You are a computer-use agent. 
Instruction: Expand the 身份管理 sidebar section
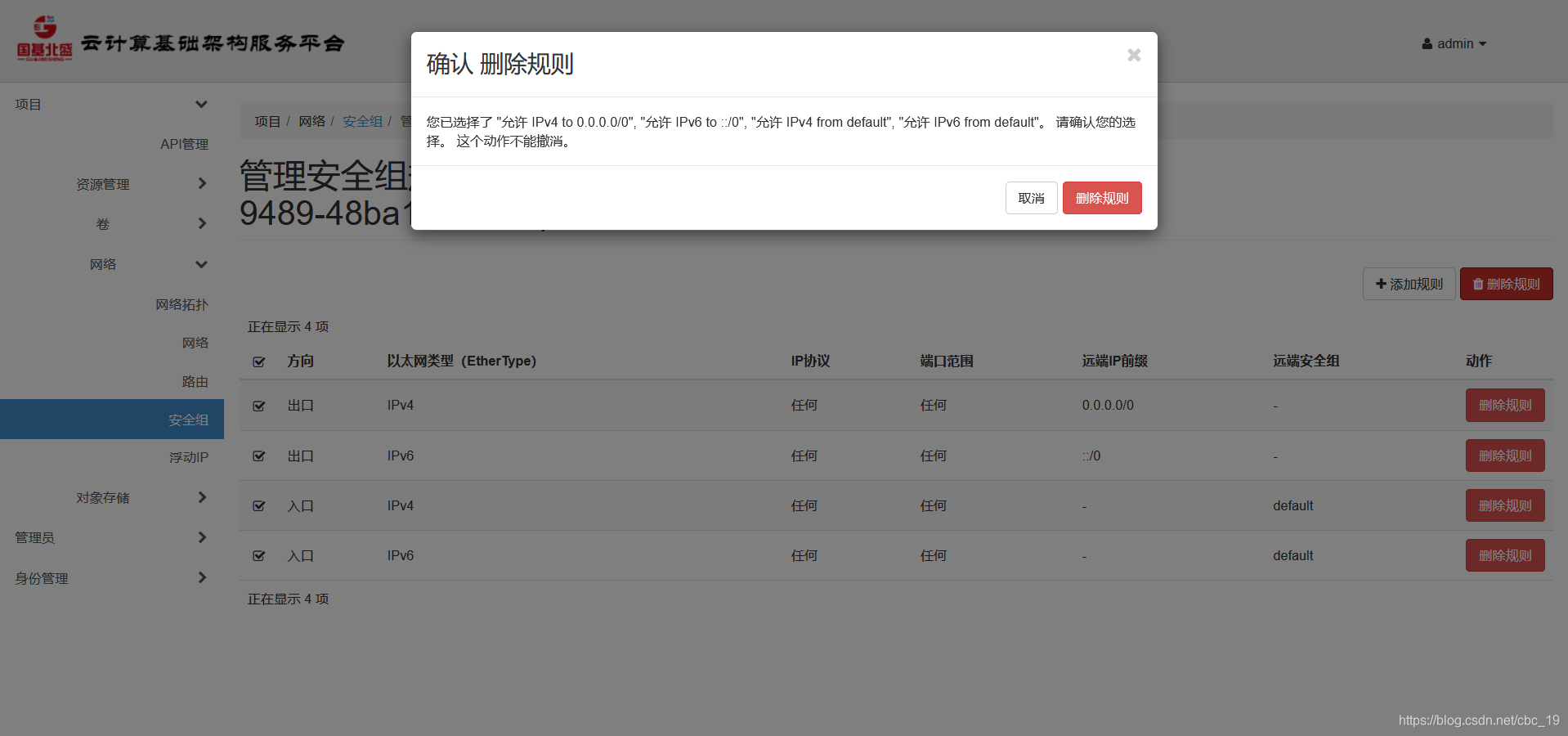(x=112, y=578)
